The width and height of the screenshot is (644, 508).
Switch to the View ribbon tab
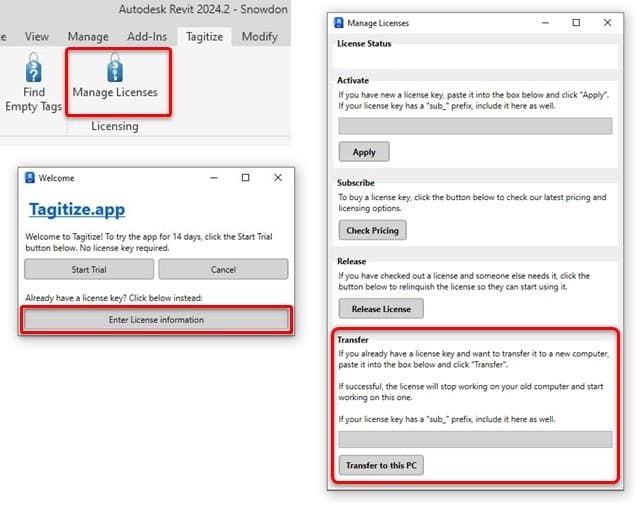pyautogui.click(x=37, y=37)
